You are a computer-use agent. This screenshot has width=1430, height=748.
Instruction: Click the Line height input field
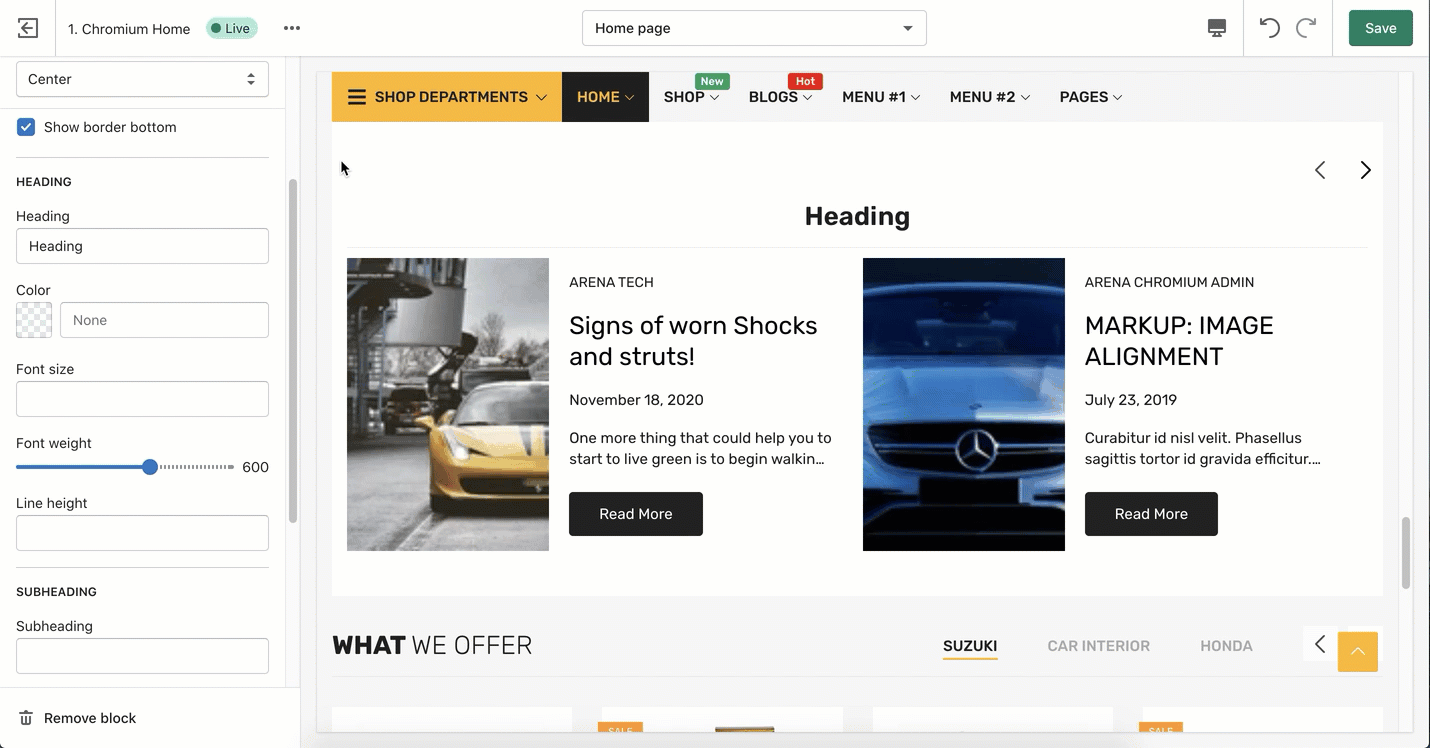pos(142,533)
